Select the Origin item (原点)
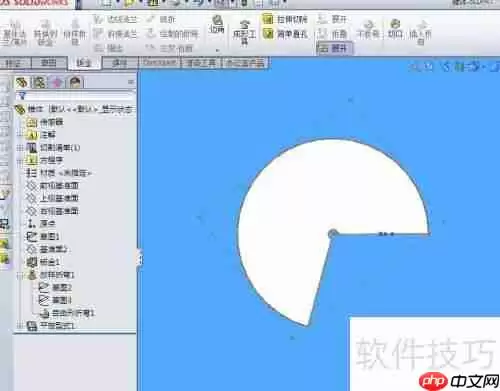 pyautogui.click(x=41, y=224)
